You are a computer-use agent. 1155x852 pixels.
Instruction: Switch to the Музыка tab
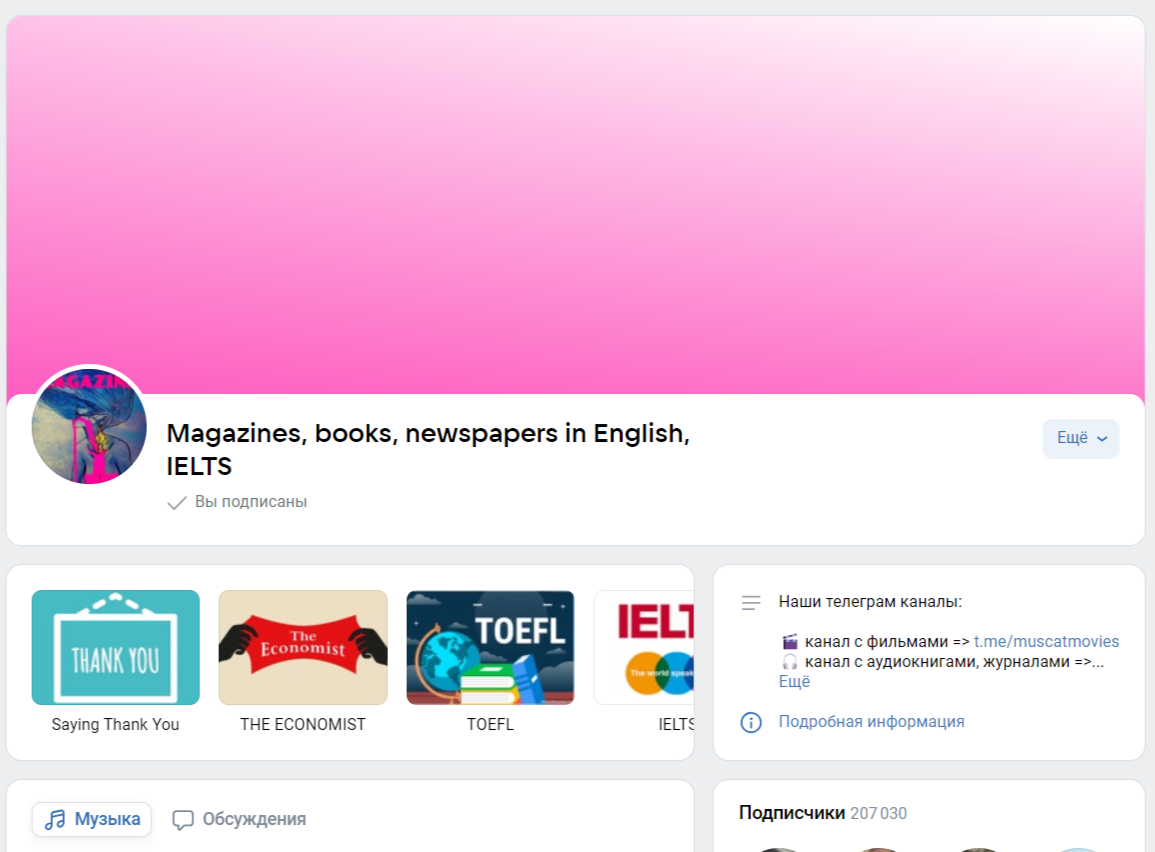tap(91, 819)
